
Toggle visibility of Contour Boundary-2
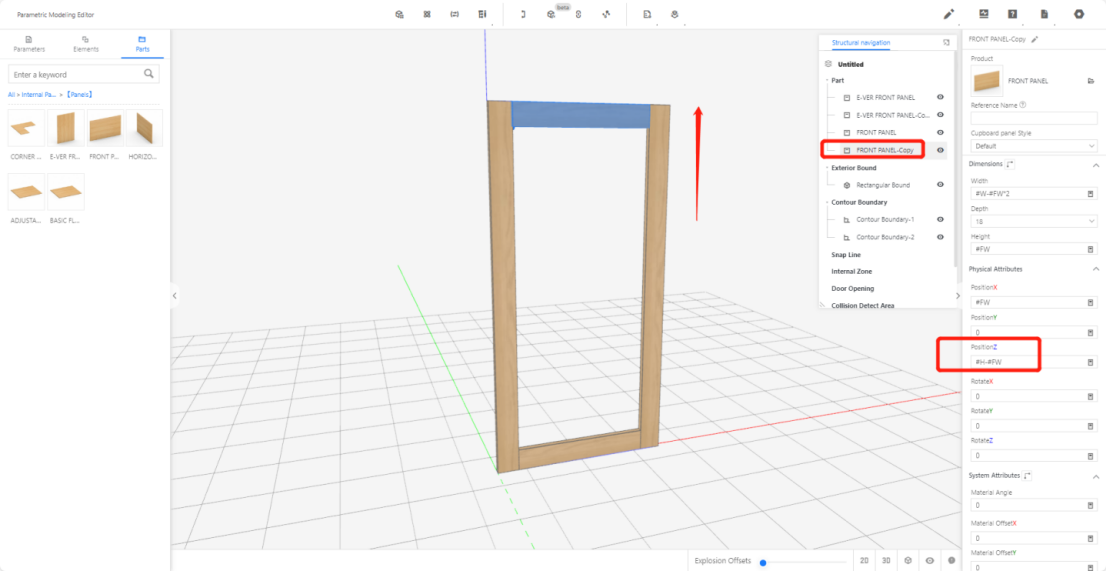[940, 237]
